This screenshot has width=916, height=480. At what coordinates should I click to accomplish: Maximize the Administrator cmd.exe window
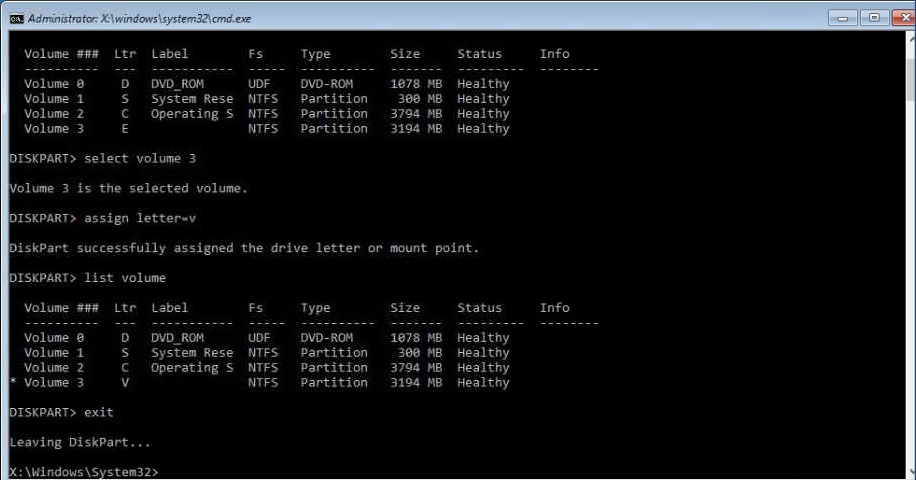(874, 18)
